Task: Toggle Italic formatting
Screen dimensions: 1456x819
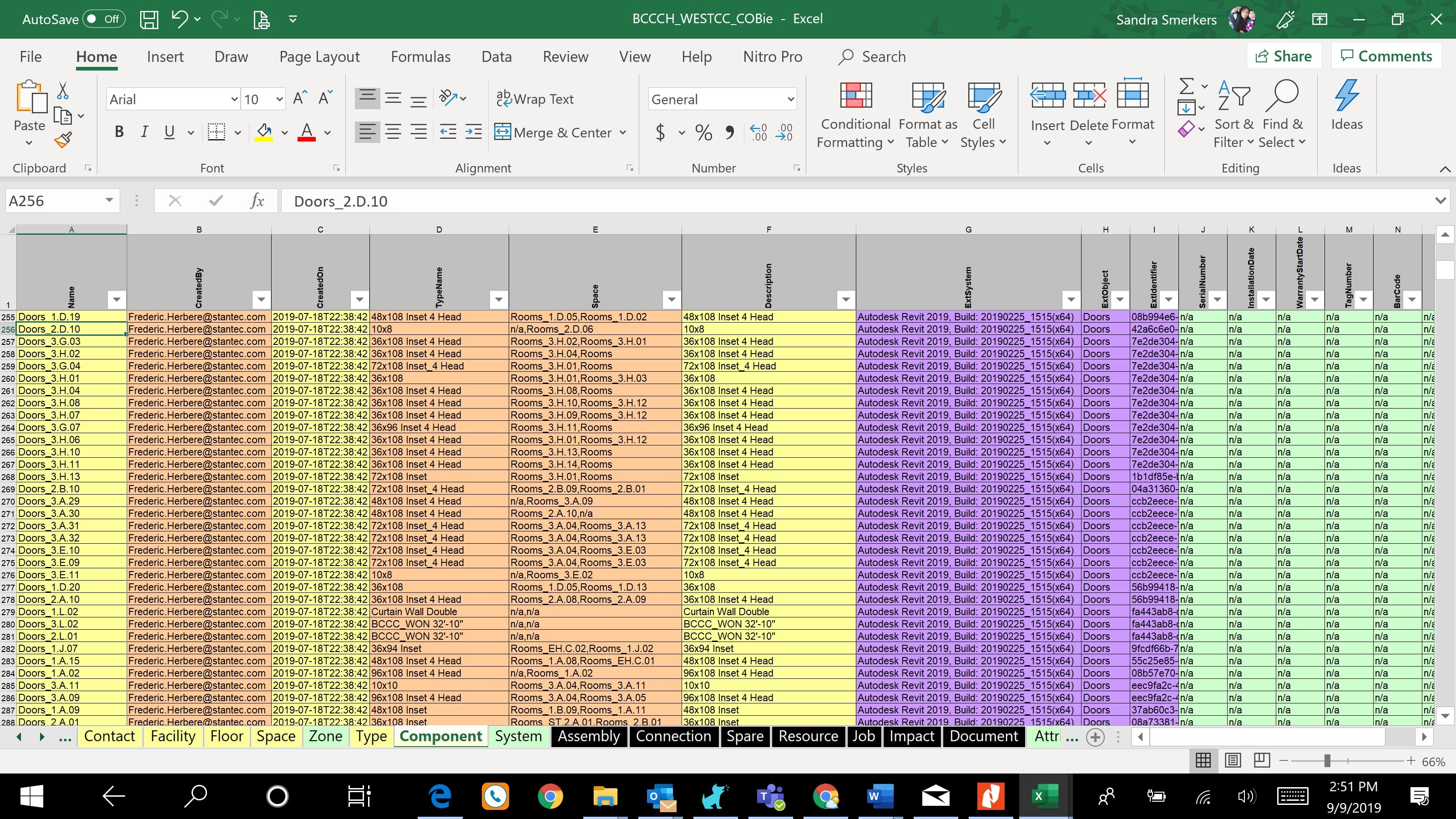Action: (144, 132)
